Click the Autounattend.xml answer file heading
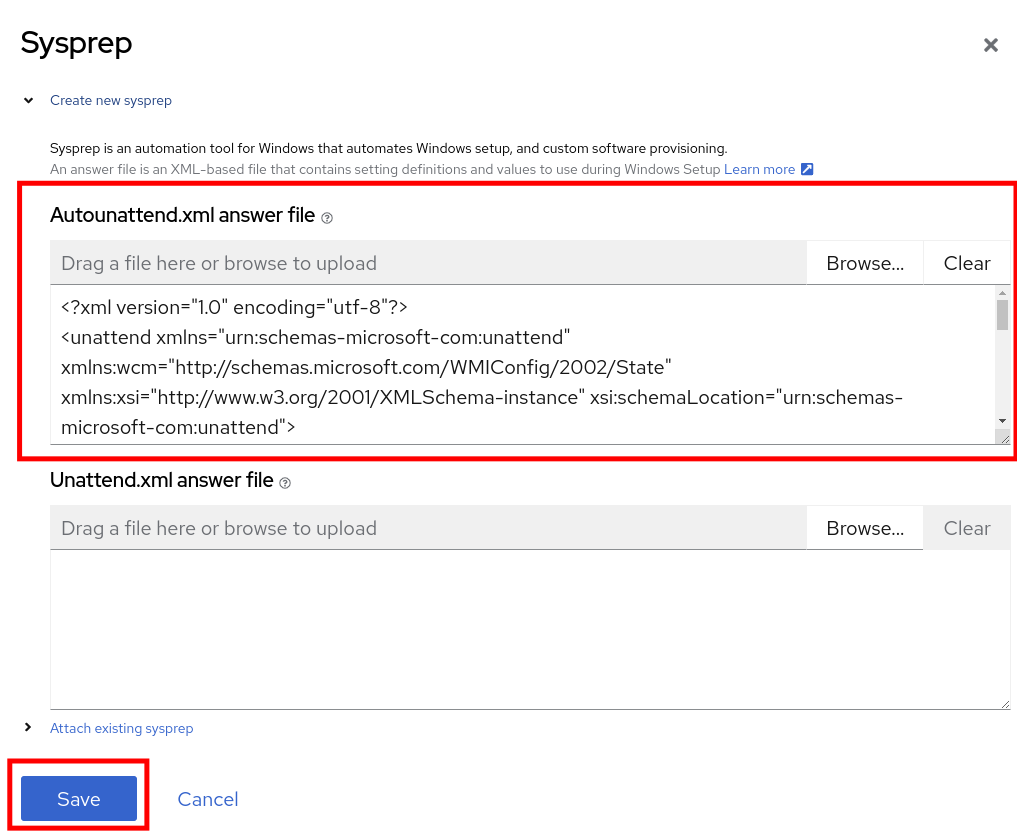This screenshot has width=1017, height=832. pos(182,215)
